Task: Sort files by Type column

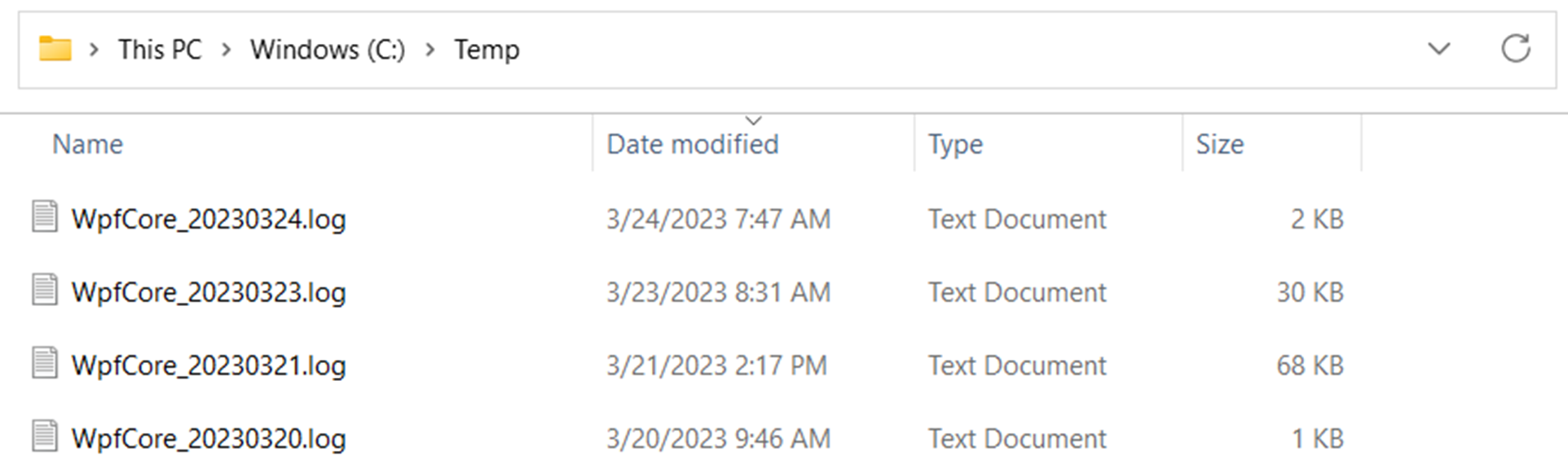Action: 955,144
